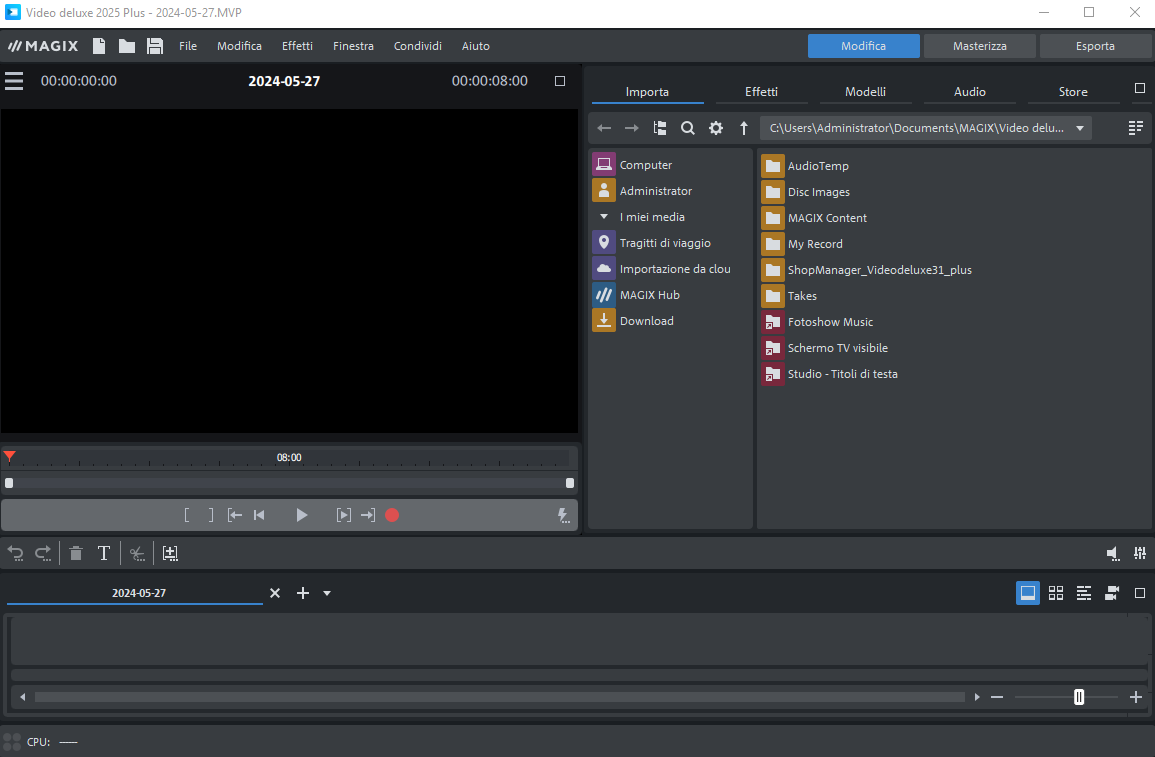The height and width of the screenshot is (757, 1155).
Task: Switch to storyboard mode view
Action: [1028, 593]
